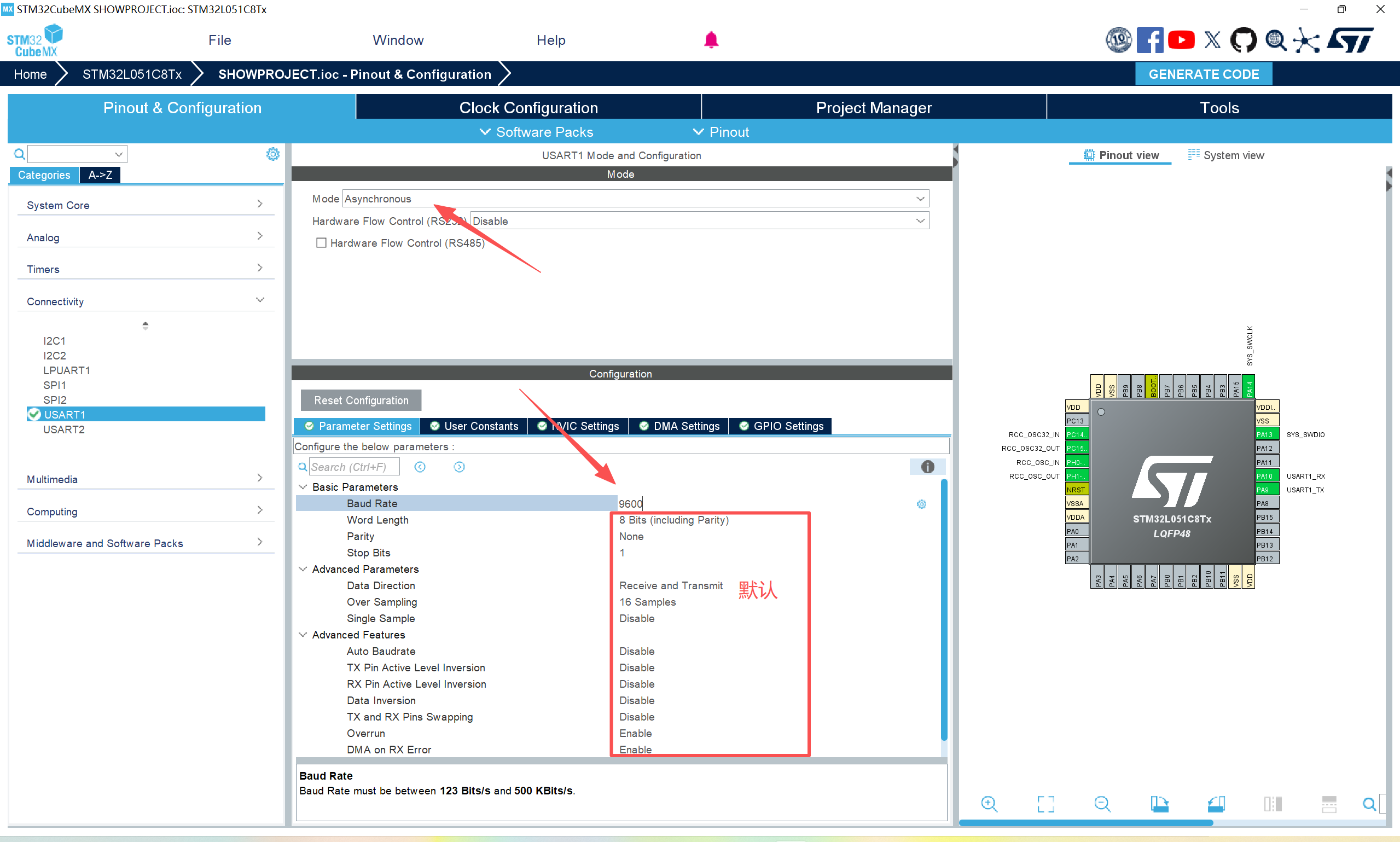Click parameter list vertical scrollbar
The image size is (1400, 842).
pos(944,610)
